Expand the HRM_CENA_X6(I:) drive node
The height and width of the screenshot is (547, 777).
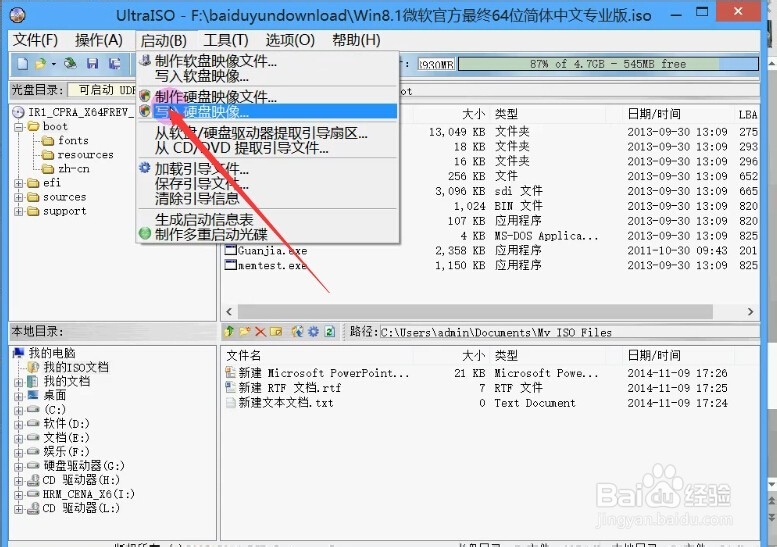click(x=19, y=494)
